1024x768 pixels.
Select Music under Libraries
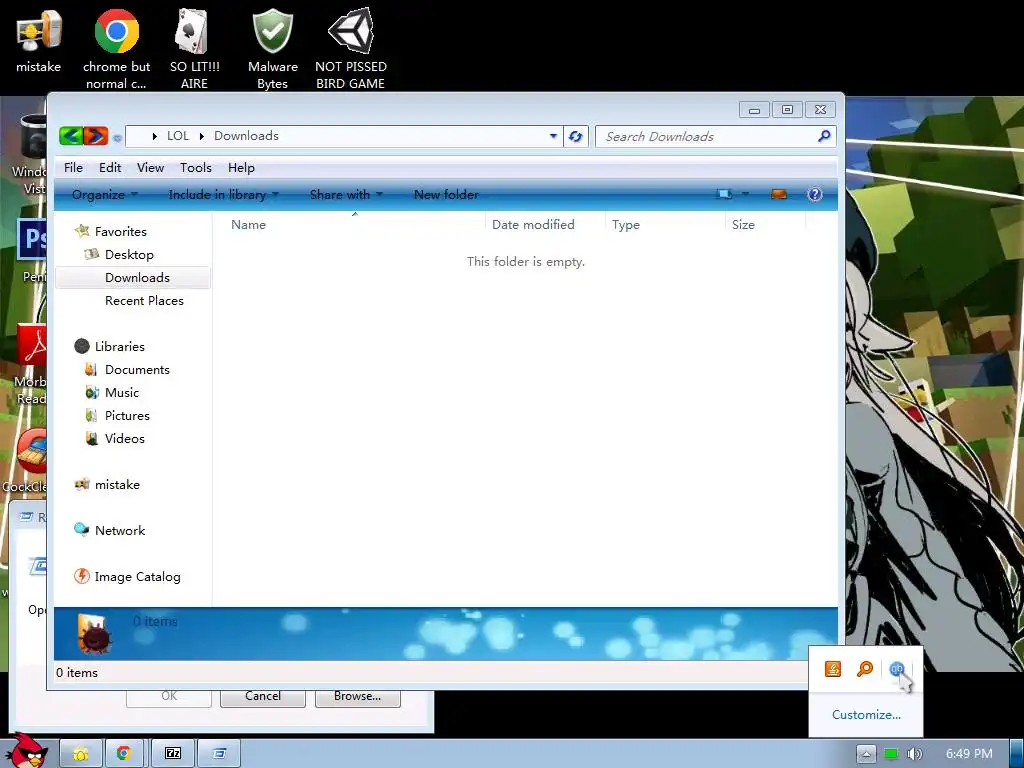(121, 392)
